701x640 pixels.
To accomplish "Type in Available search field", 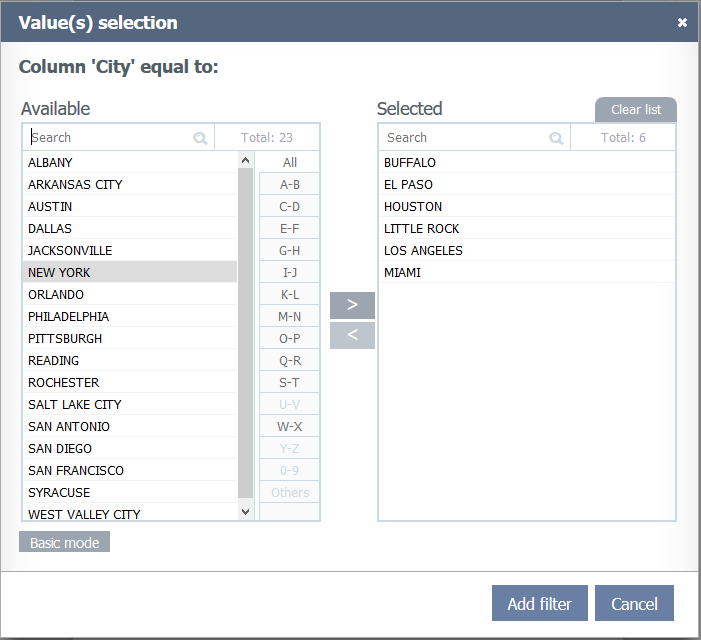I will (110, 138).
